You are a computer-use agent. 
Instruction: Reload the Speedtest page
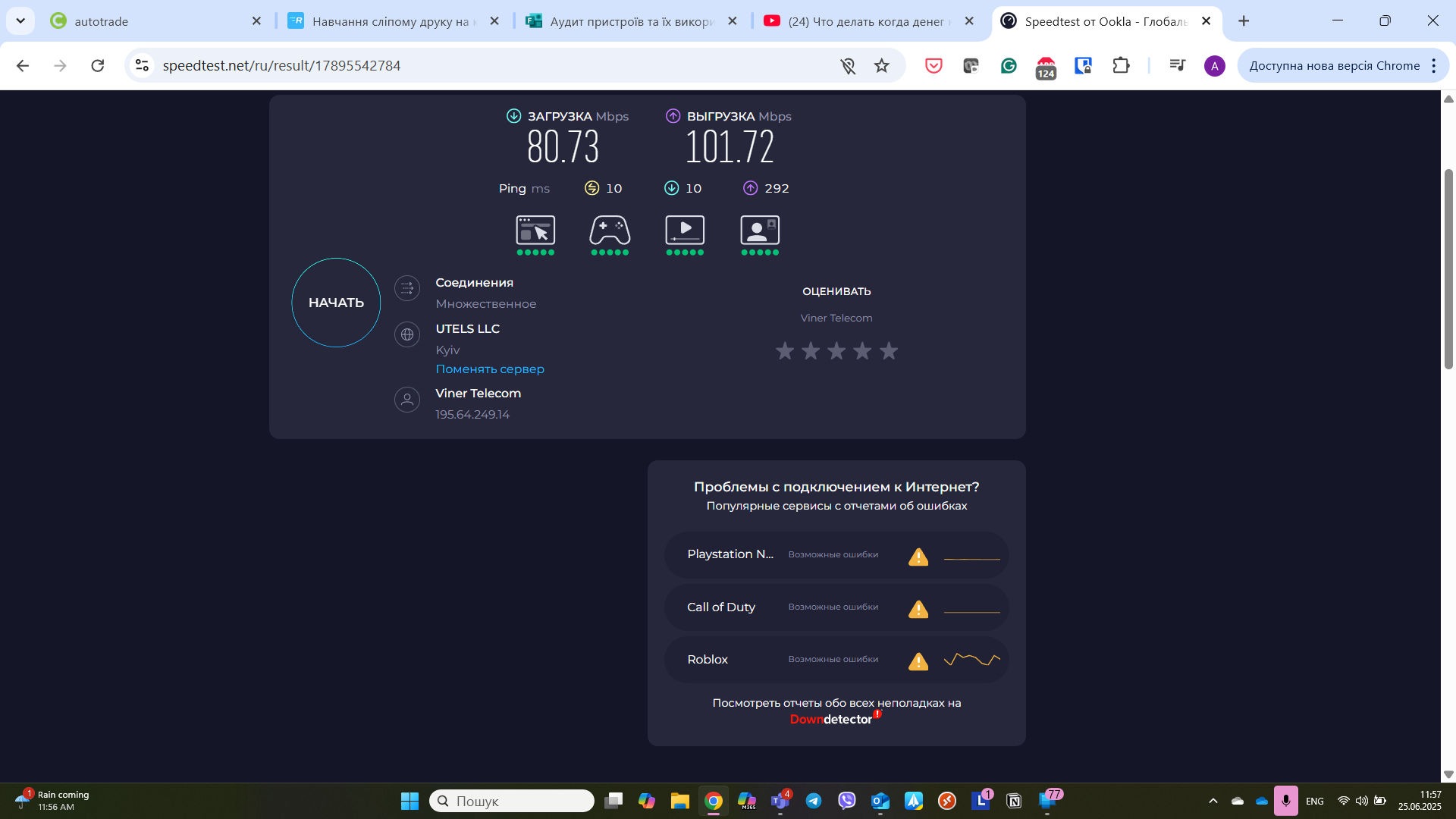tap(98, 66)
